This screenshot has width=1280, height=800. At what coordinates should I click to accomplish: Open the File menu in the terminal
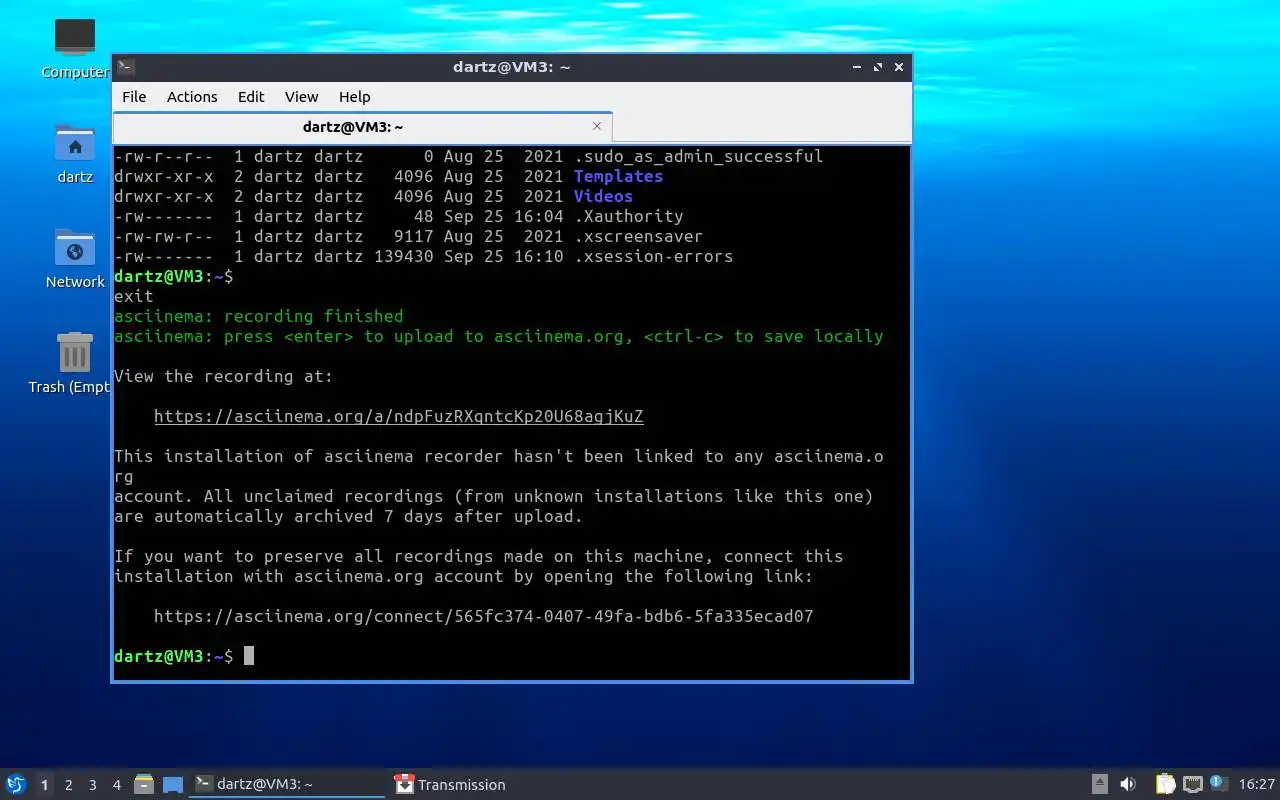click(x=134, y=97)
